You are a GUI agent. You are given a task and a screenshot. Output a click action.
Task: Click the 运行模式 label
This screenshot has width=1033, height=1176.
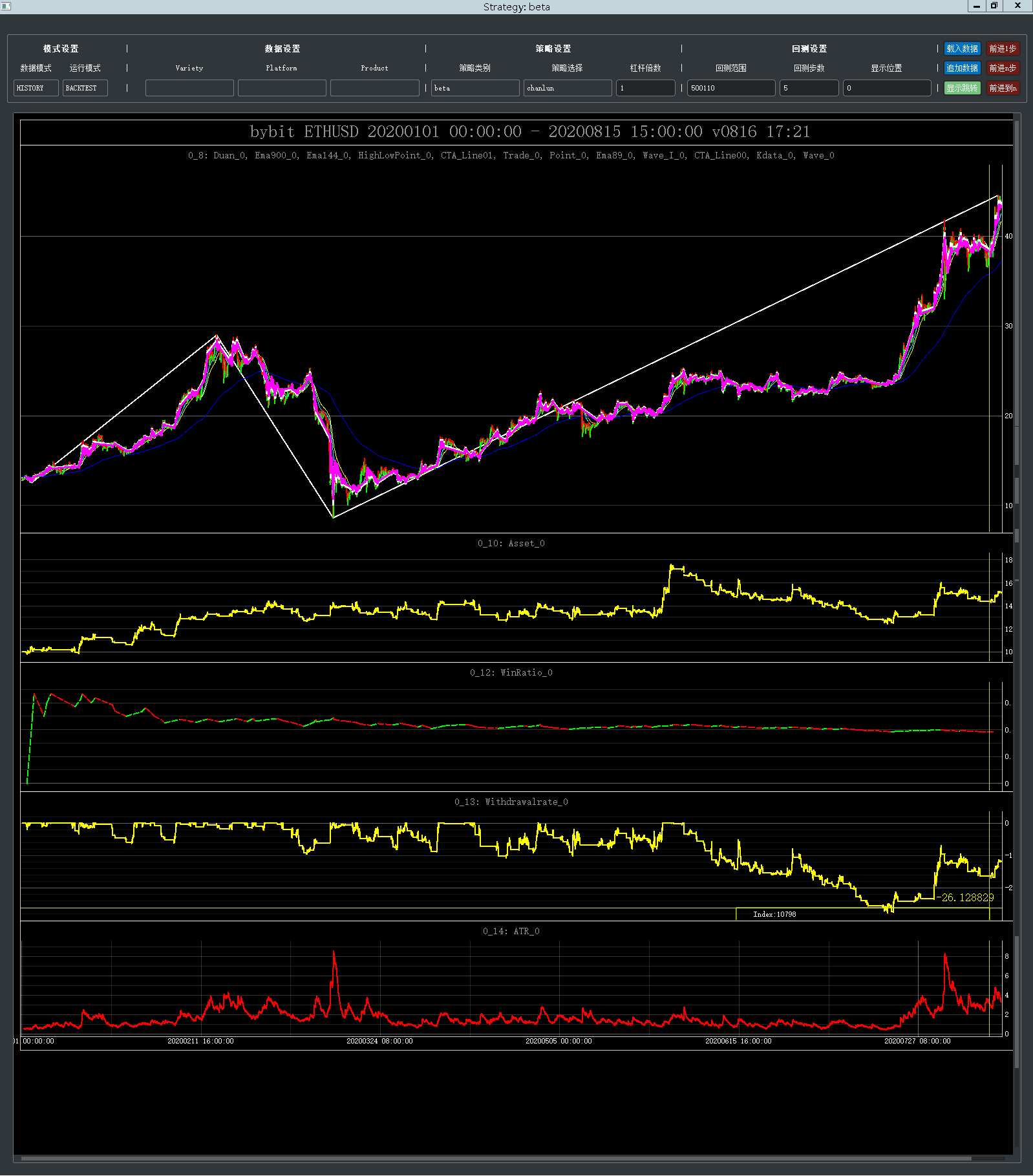(85, 68)
